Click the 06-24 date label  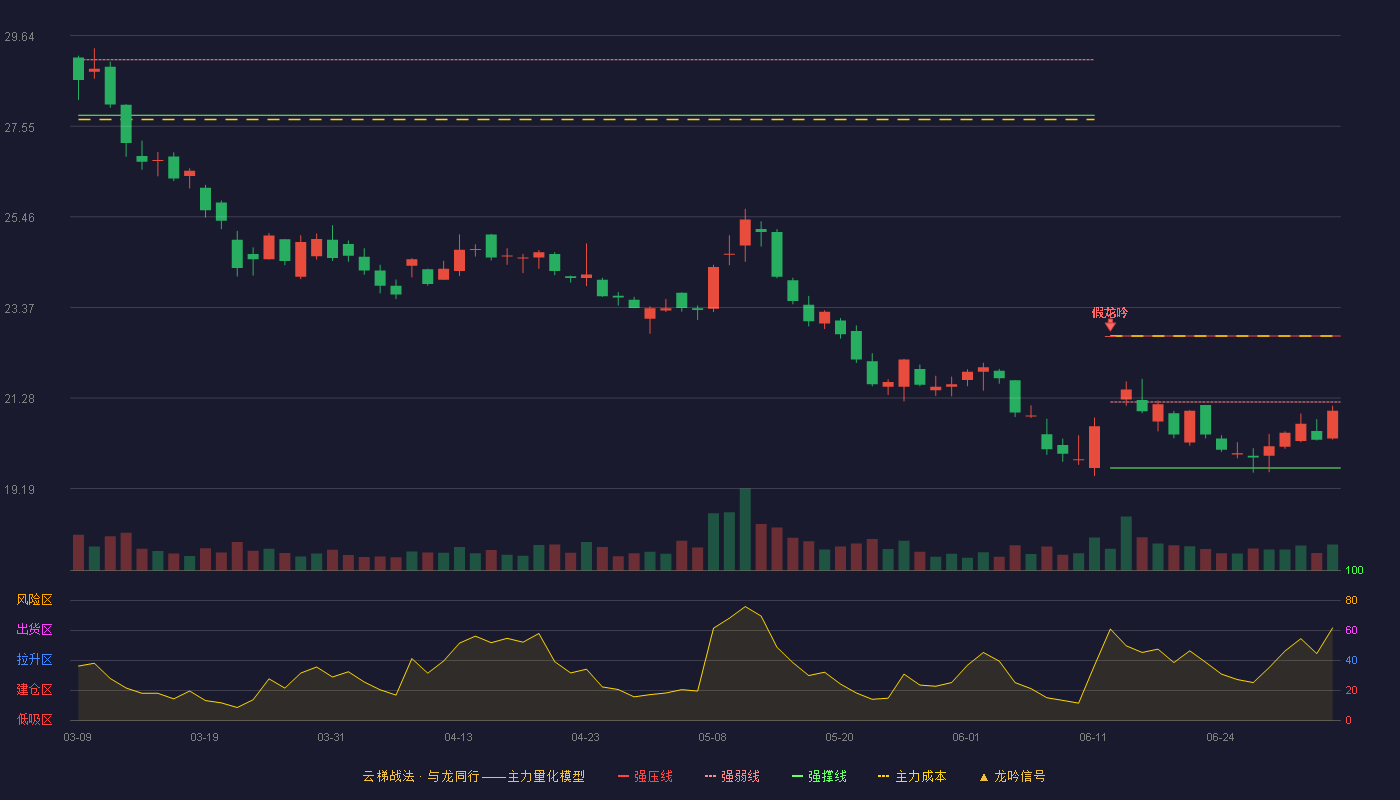point(1220,737)
